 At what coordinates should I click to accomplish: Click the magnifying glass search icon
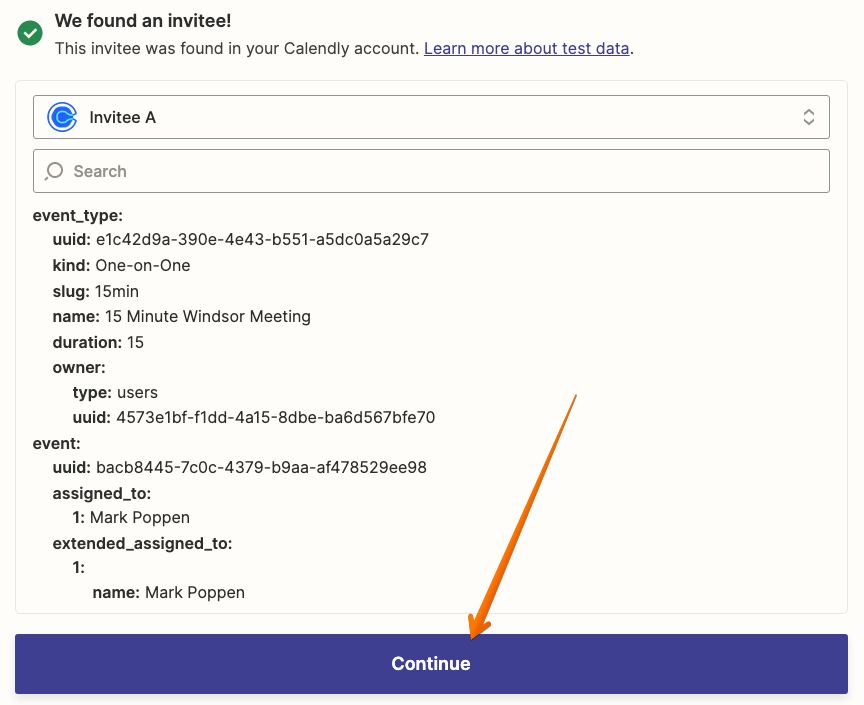coord(54,171)
